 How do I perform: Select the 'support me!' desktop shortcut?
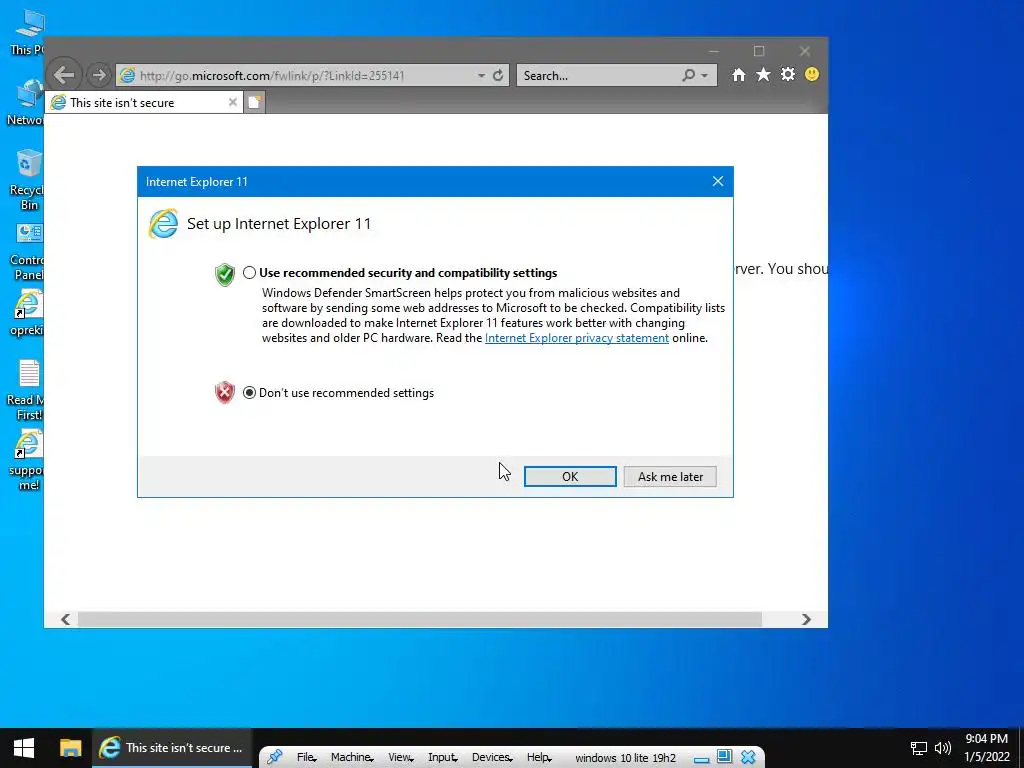click(27, 460)
